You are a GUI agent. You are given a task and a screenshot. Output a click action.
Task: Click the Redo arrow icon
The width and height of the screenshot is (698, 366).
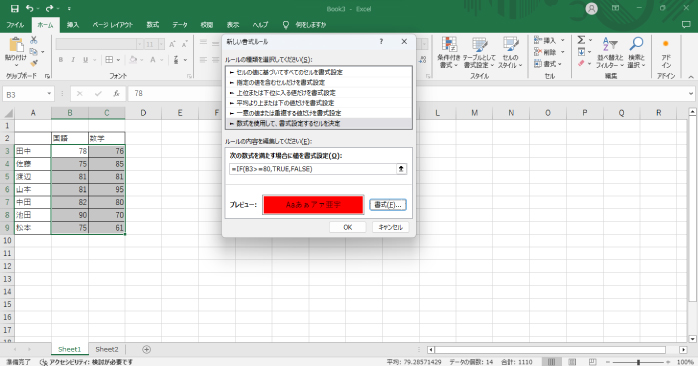[x=49, y=8]
